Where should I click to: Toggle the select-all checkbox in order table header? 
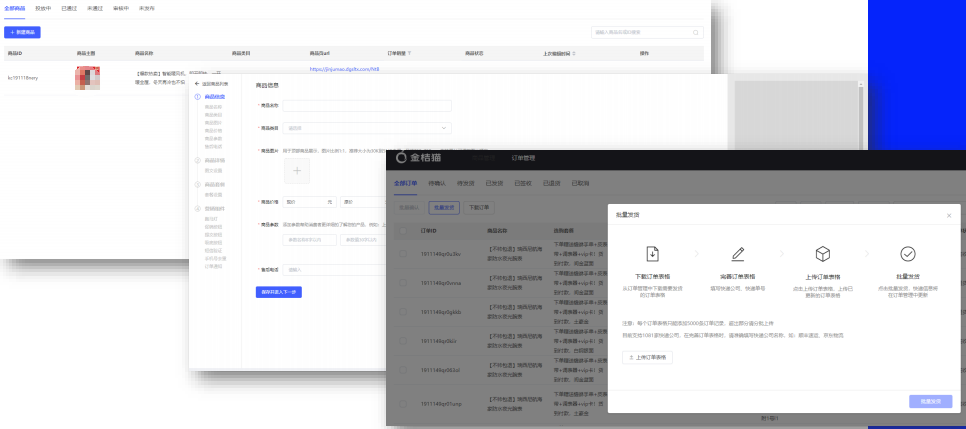(x=402, y=230)
